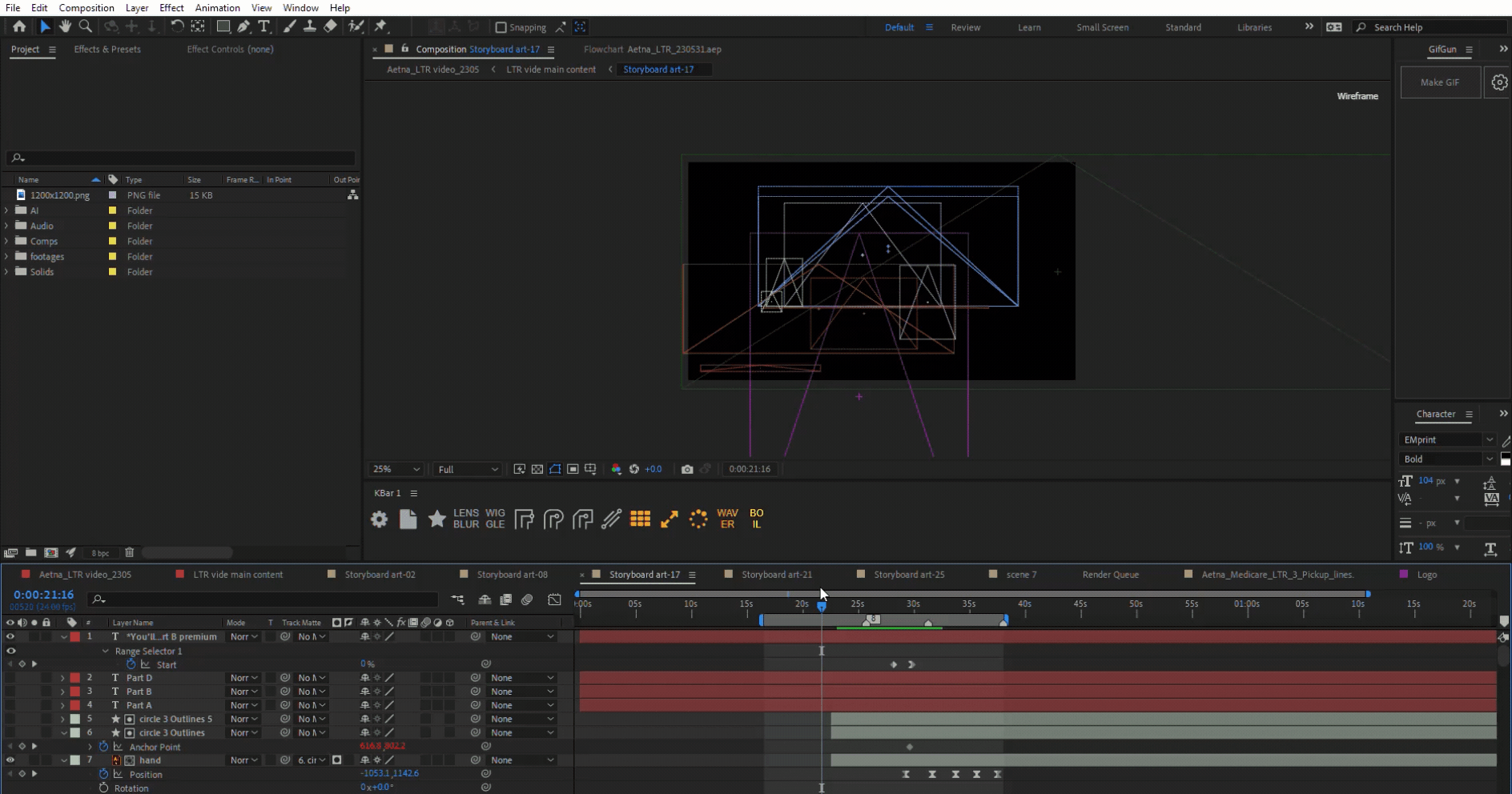The image size is (1512, 794).
Task: Click the KBar WAVER button
Action: click(x=727, y=519)
